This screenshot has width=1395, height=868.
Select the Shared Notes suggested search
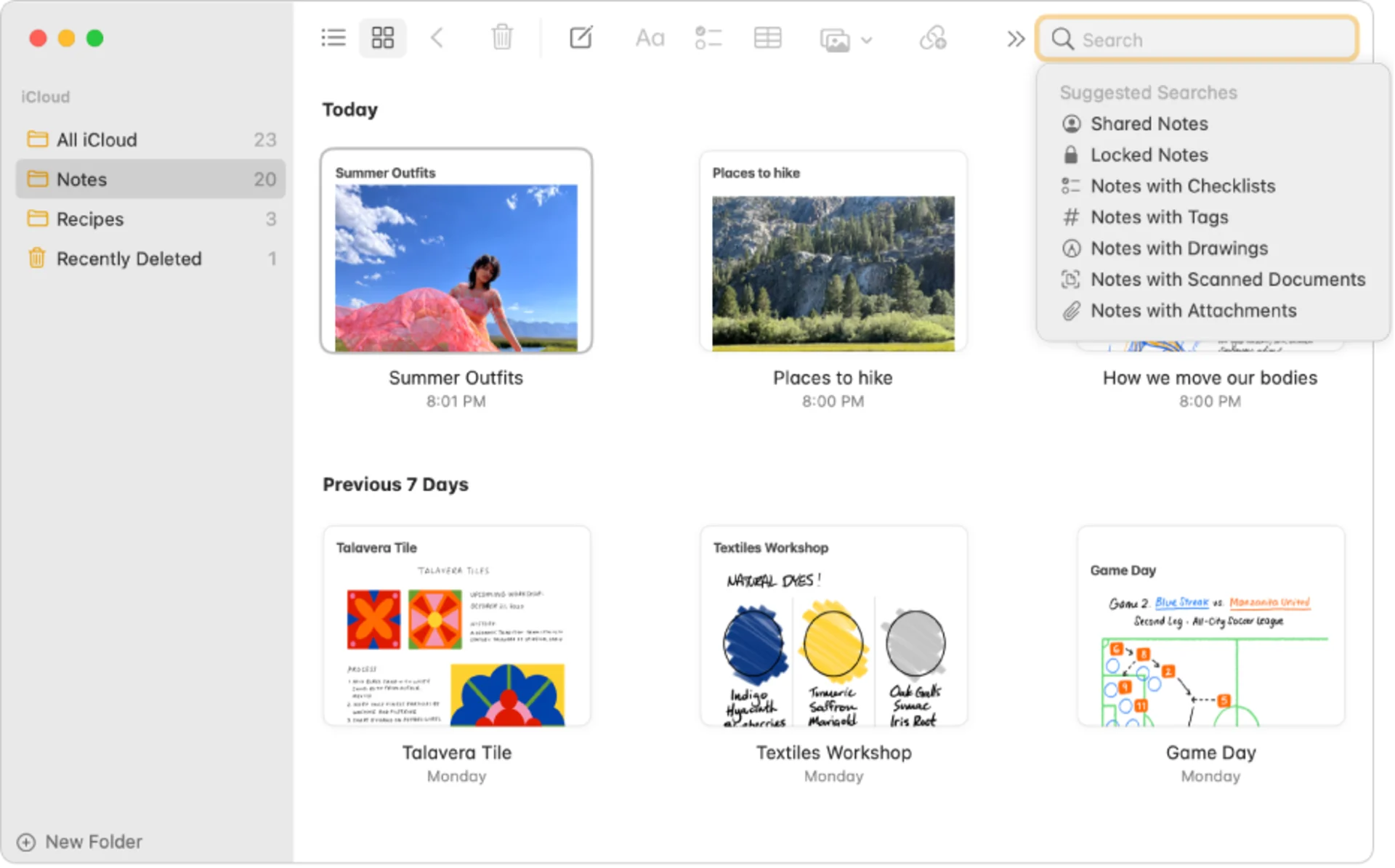click(x=1149, y=123)
